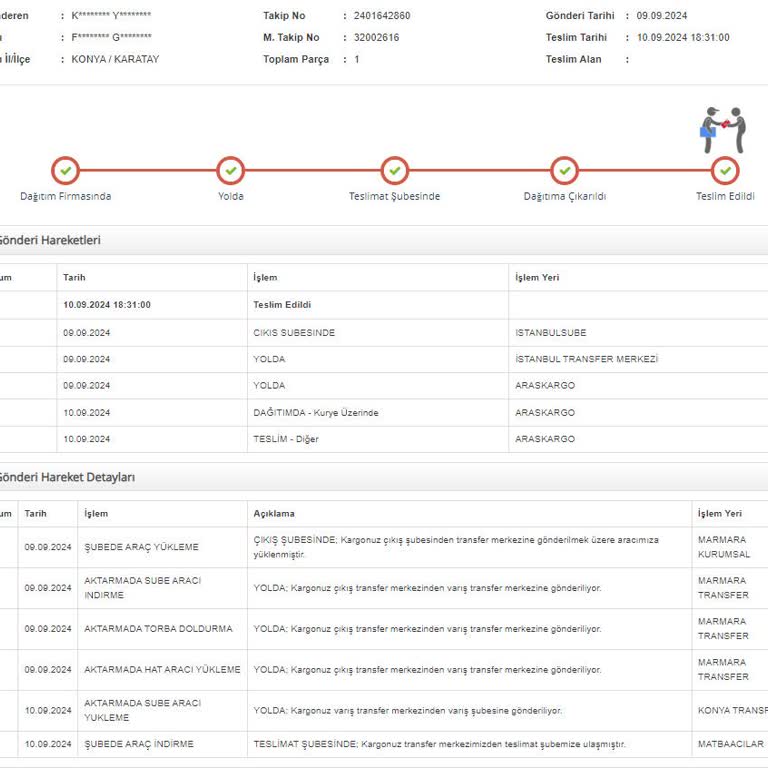Click the KONYA / KARATAY destination text

pos(115,59)
